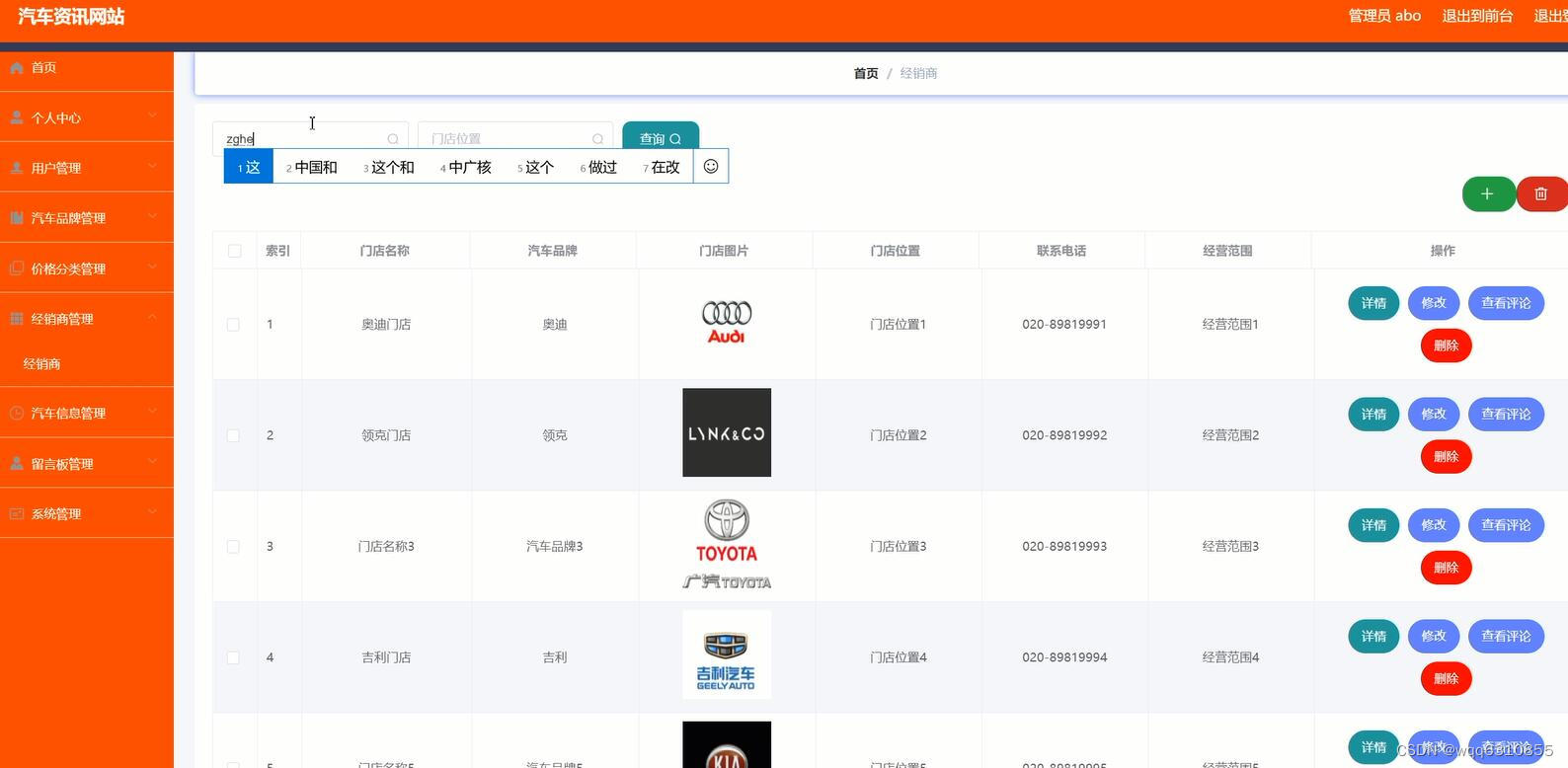Click 首页 breadcrumb link
Screen dimensions: 1568x768
point(866,73)
